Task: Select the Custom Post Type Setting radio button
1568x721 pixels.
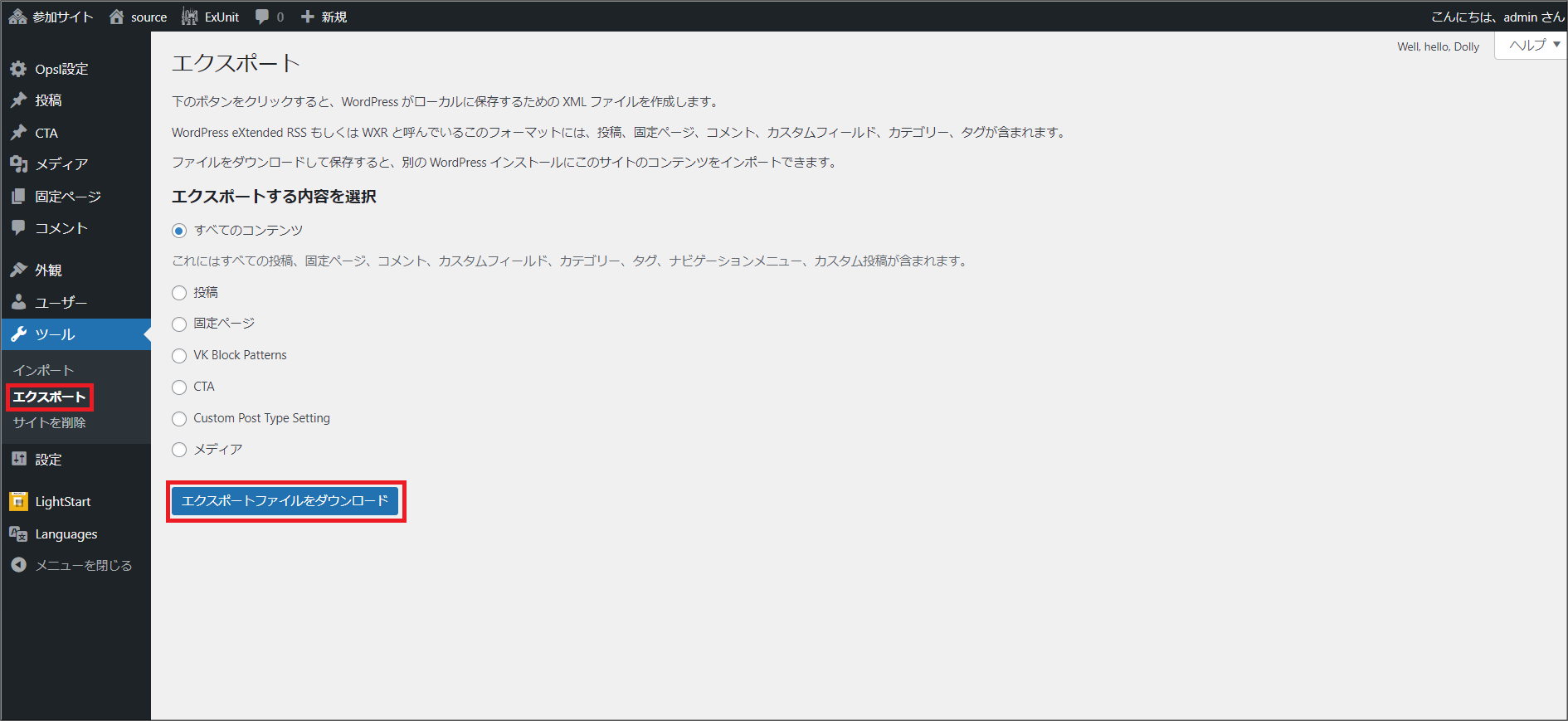Action: (x=179, y=419)
